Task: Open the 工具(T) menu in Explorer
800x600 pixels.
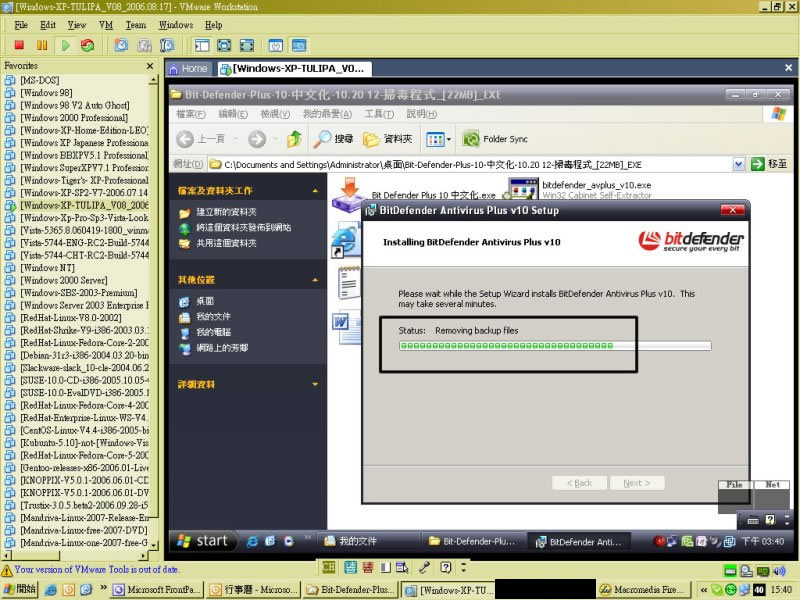Action: point(379,114)
